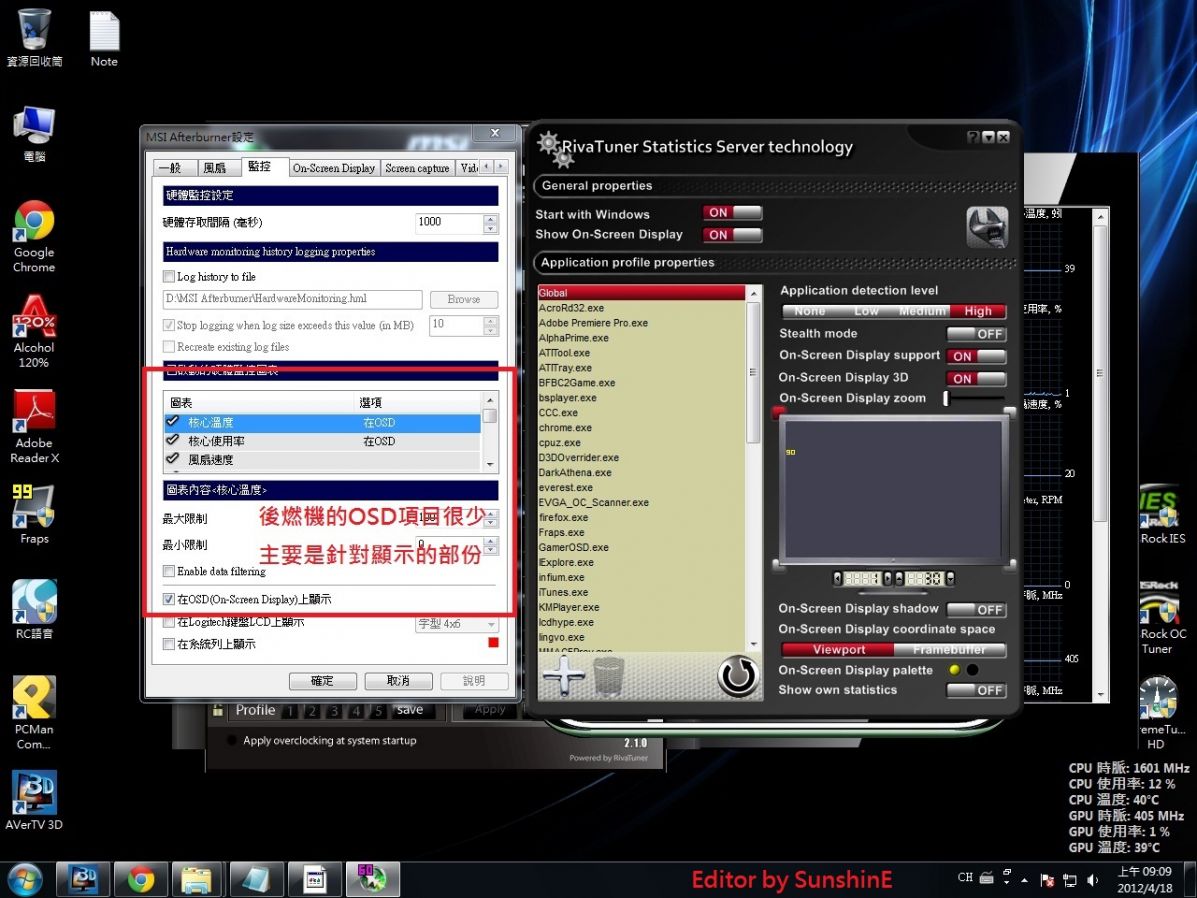
Task: Pick the black On-Screen Display palette color
Action: (x=973, y=670)
